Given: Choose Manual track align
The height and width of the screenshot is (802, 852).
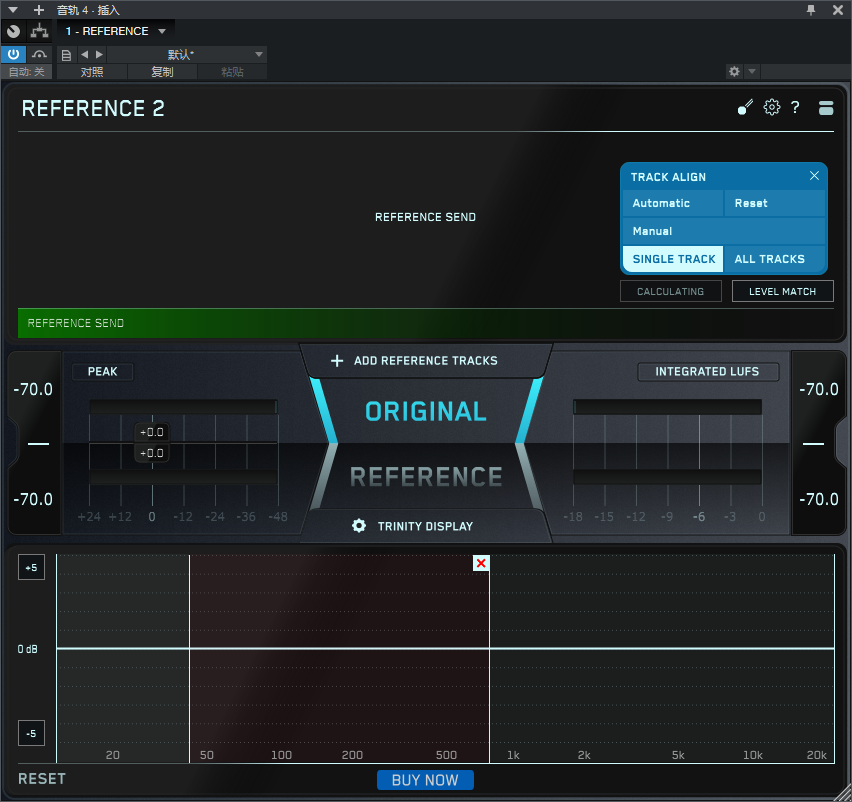Looking at the screenshot, I should click(724, 231).
